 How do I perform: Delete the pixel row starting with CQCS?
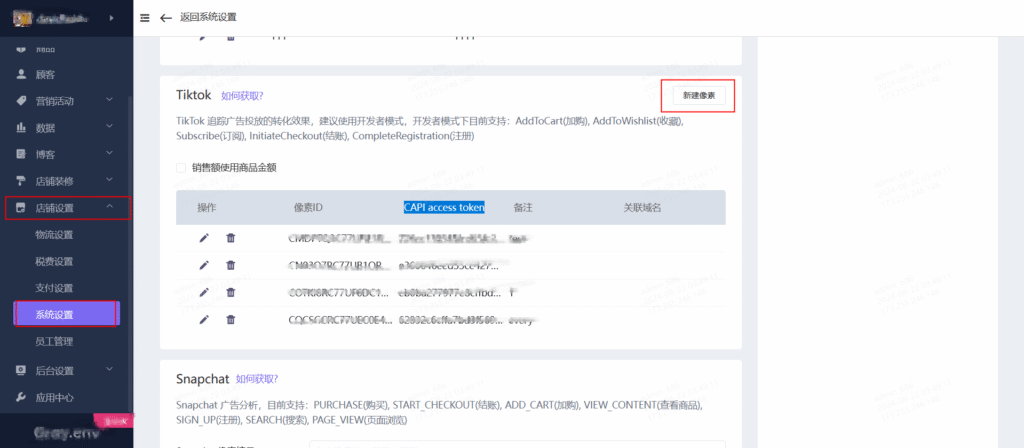pos(231,319)
